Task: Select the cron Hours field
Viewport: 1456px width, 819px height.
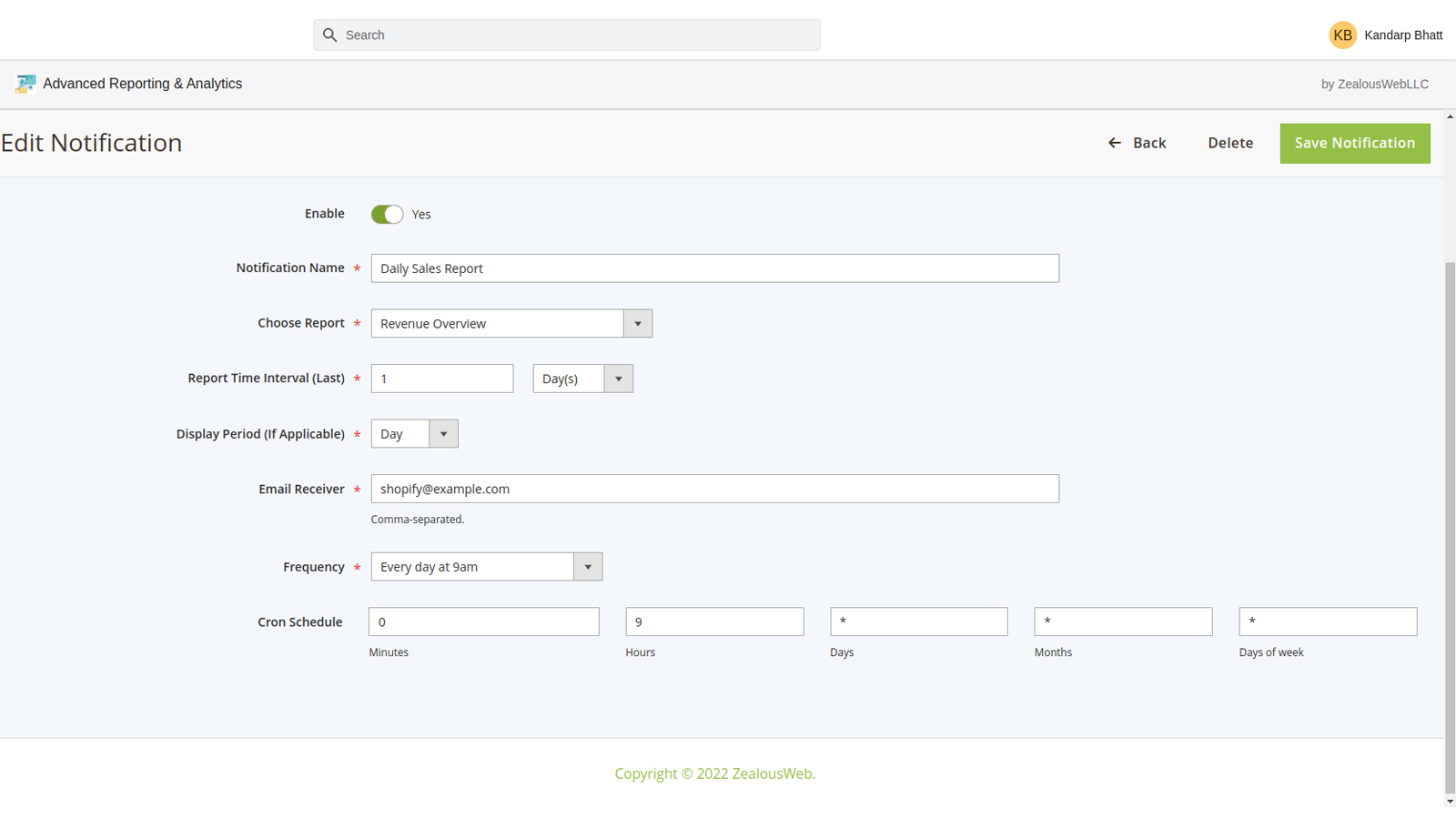Action: click(x=714, y=622)
